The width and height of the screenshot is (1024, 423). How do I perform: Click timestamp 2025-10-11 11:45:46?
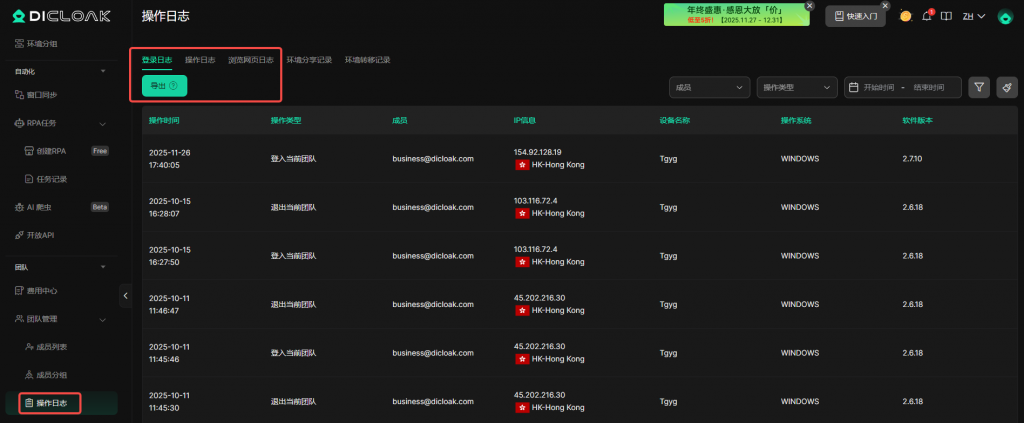click(x=169, y=352)
